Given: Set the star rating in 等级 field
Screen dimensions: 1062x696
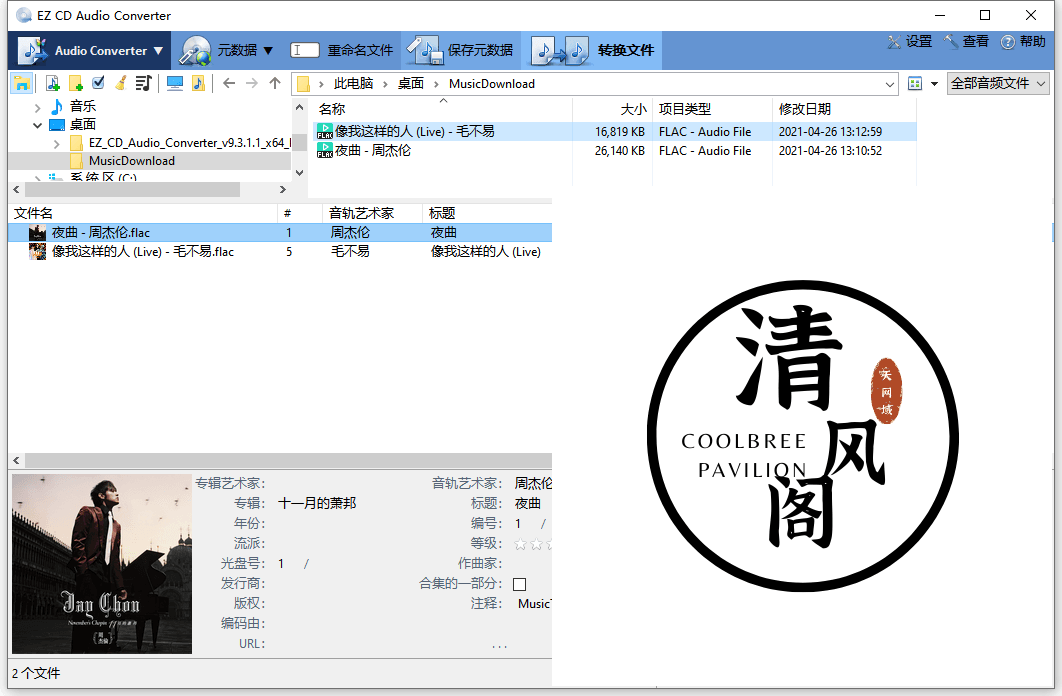Looking at the screenshot, I should point(532,544).
